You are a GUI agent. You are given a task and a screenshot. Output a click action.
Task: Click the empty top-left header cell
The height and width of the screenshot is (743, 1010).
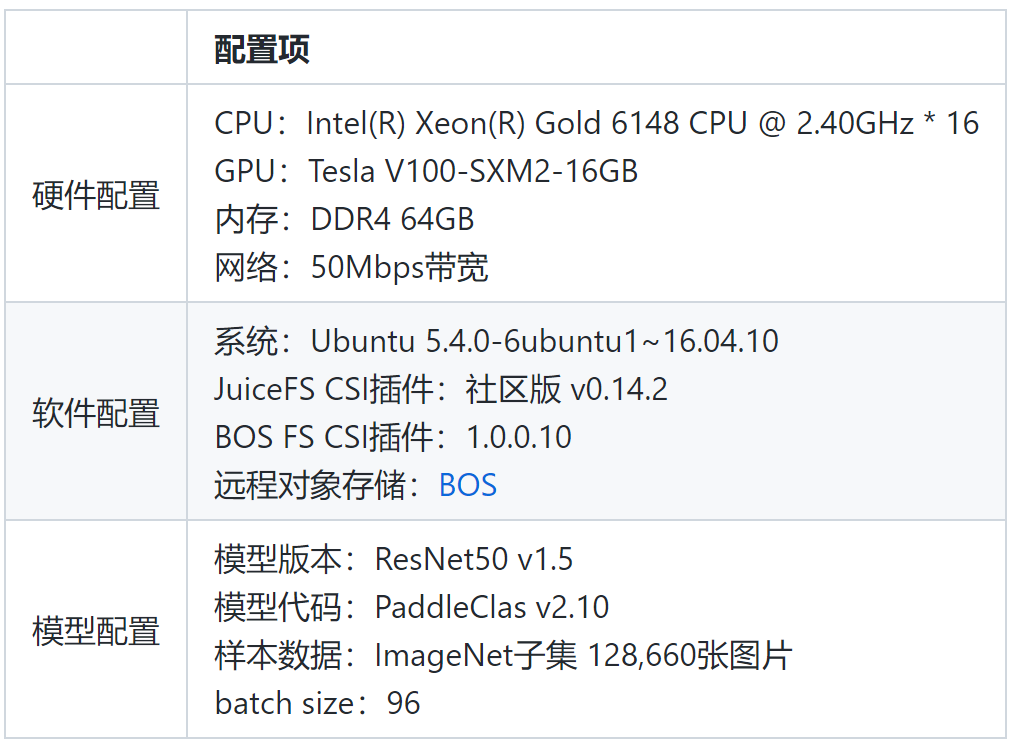(96, 47)
